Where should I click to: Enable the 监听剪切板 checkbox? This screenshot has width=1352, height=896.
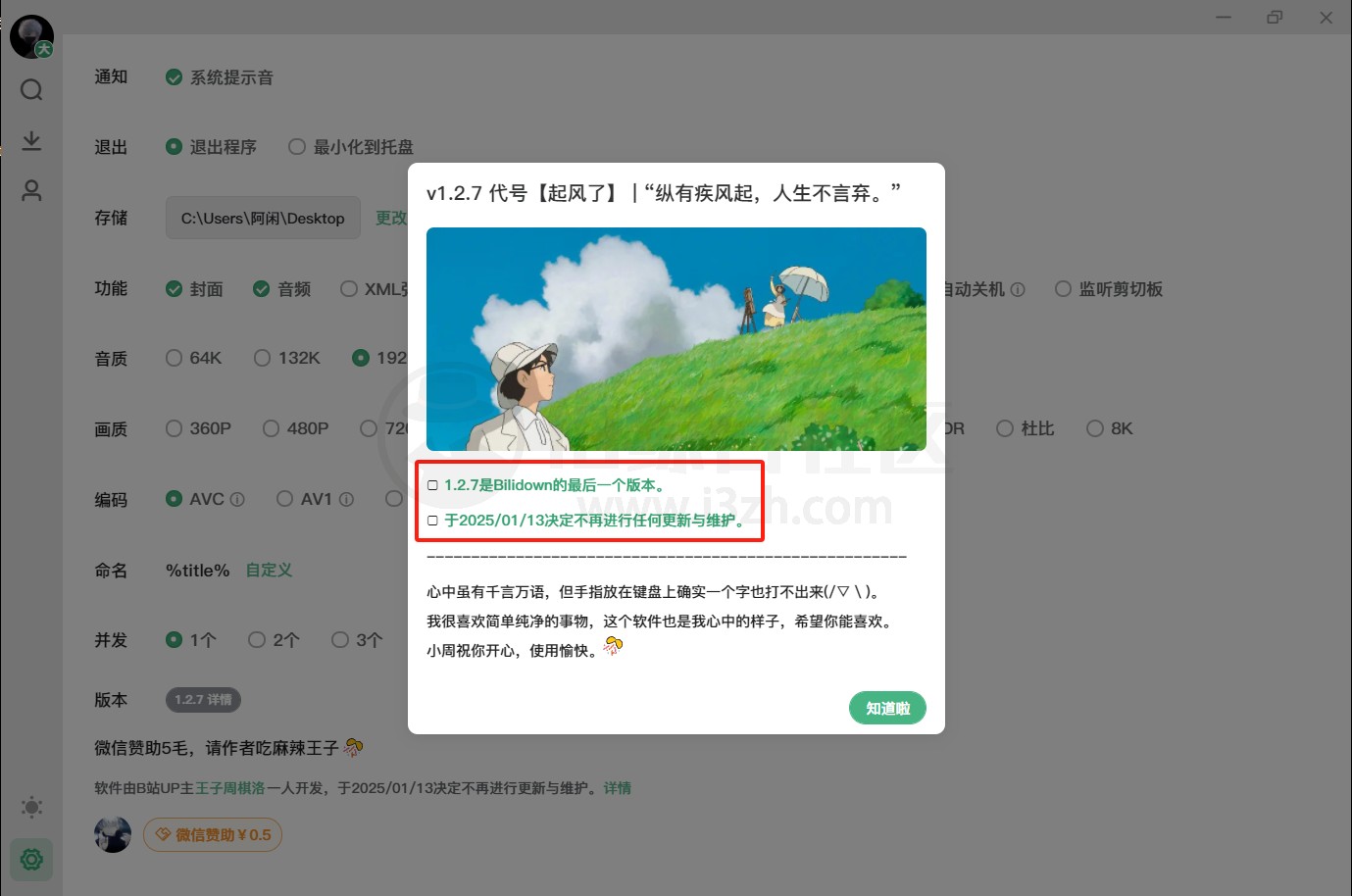click(1063, 288)
